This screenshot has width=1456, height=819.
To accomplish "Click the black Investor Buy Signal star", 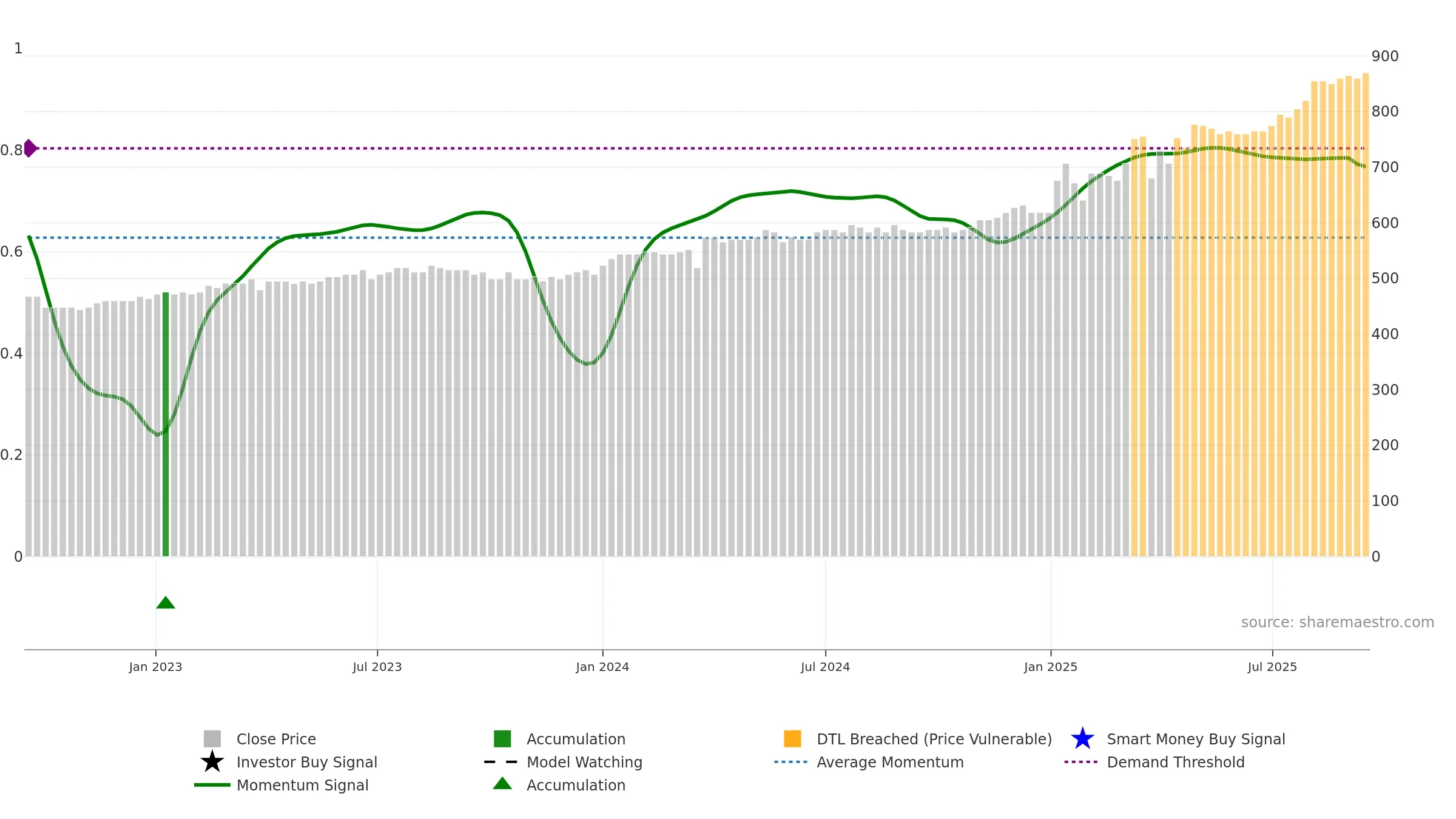I will [212, 761].
